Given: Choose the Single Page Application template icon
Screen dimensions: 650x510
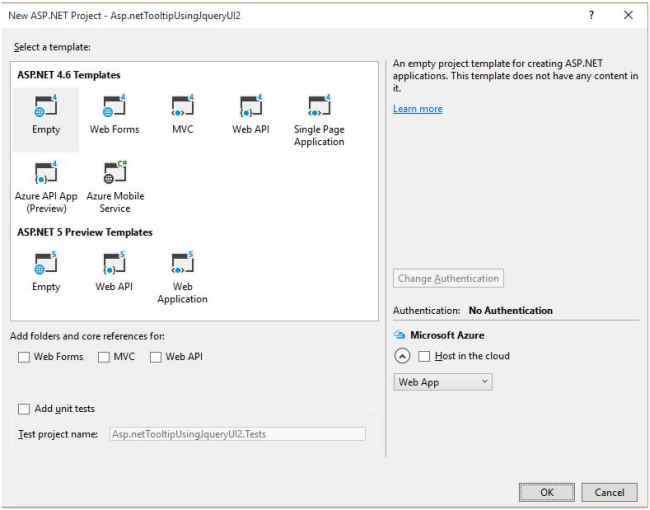Looking at the screenshot, I should (319, 106).
